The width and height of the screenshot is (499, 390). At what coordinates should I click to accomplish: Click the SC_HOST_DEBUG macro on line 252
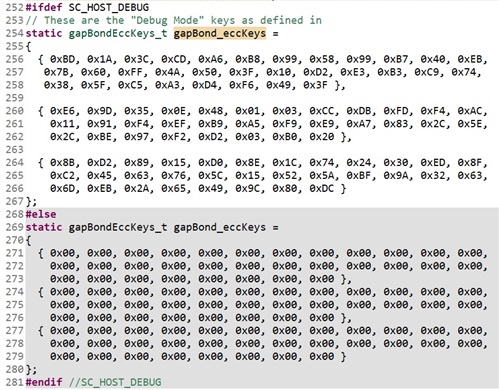pos(109,7)
